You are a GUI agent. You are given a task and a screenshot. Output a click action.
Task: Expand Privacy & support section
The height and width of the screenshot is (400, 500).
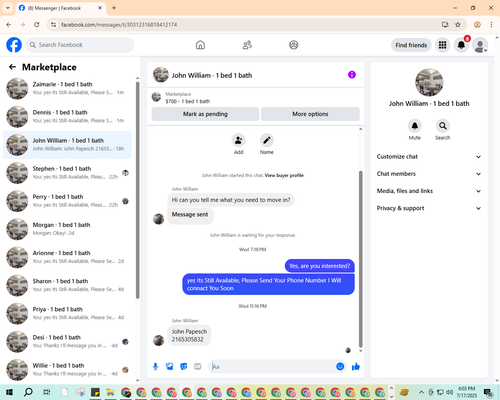[x=429, y=208]
